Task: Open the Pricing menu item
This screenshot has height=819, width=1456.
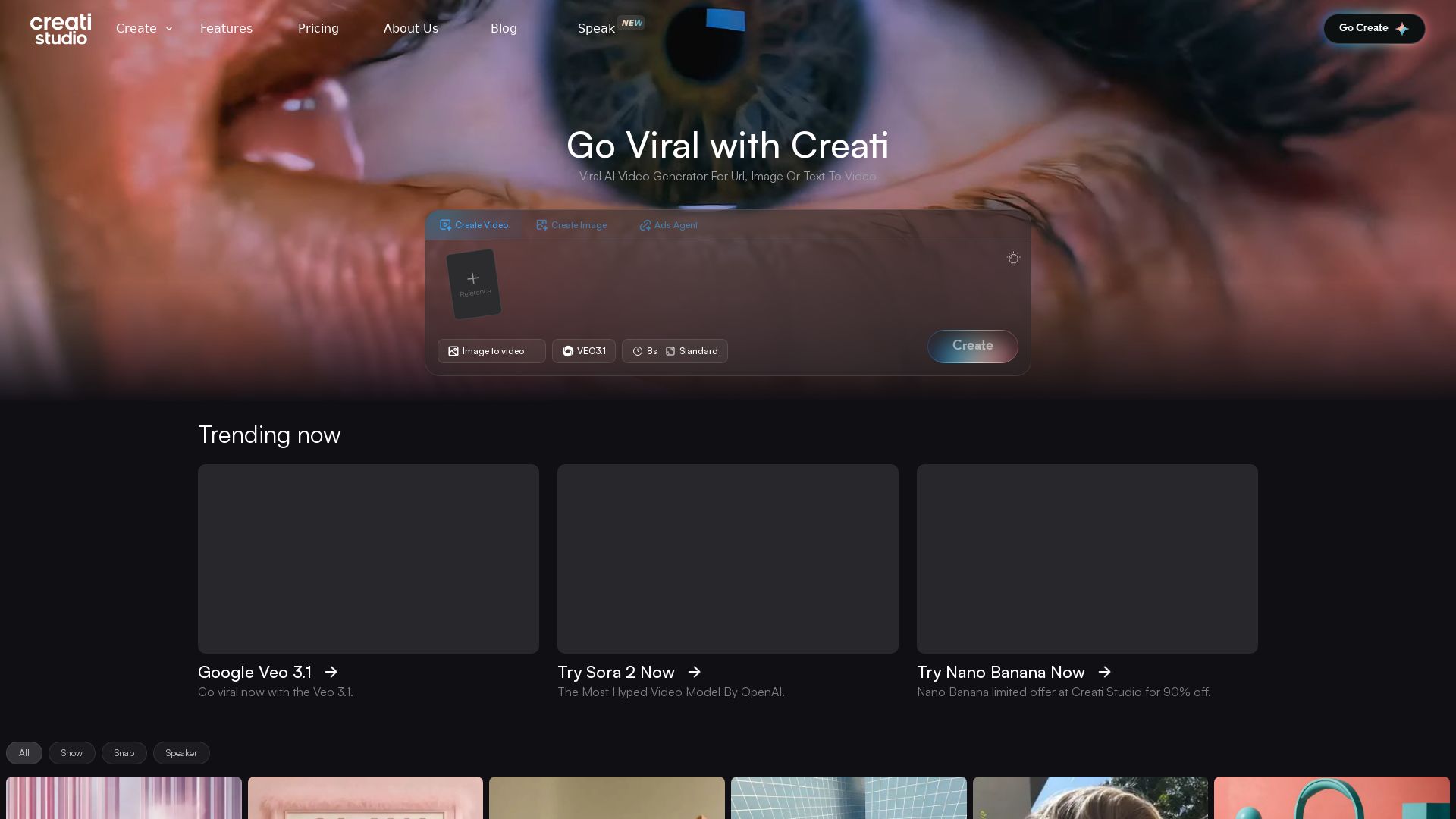Action: pos(318,28)
